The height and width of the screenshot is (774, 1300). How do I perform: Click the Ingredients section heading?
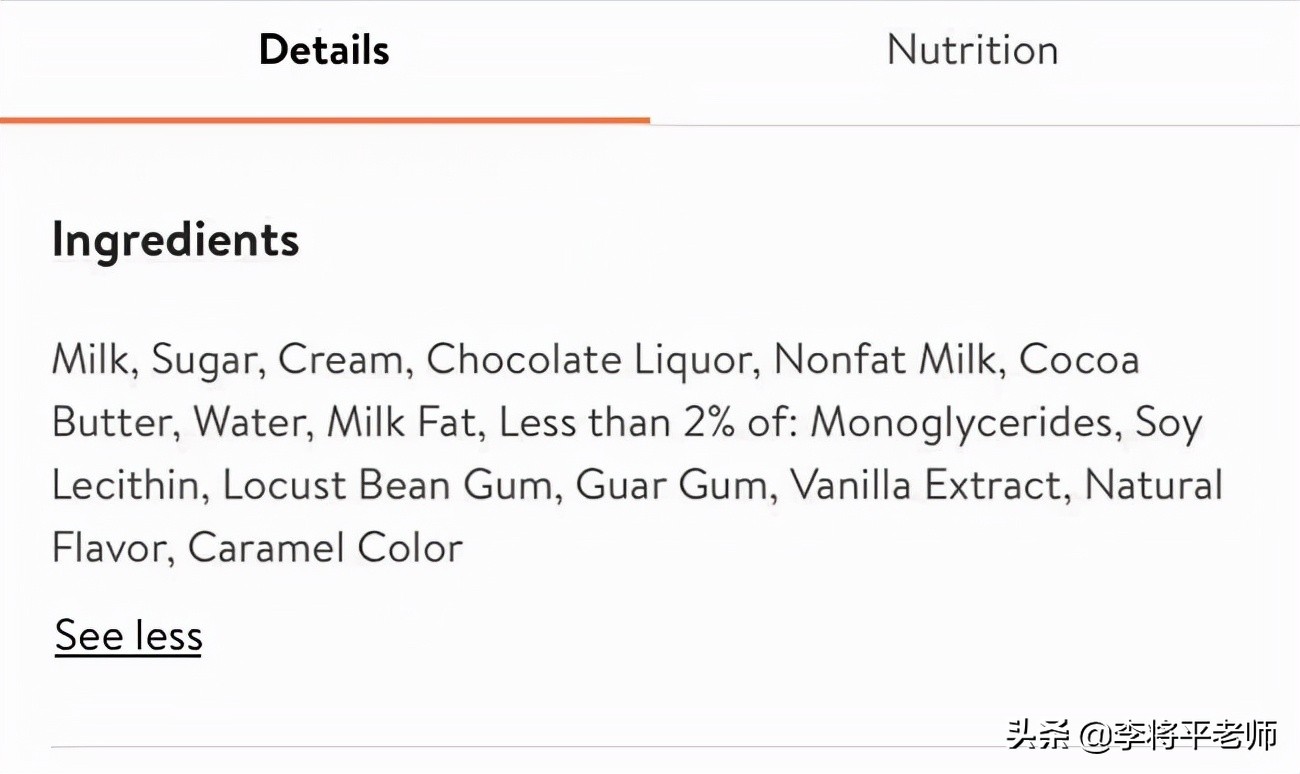point(175,240)
